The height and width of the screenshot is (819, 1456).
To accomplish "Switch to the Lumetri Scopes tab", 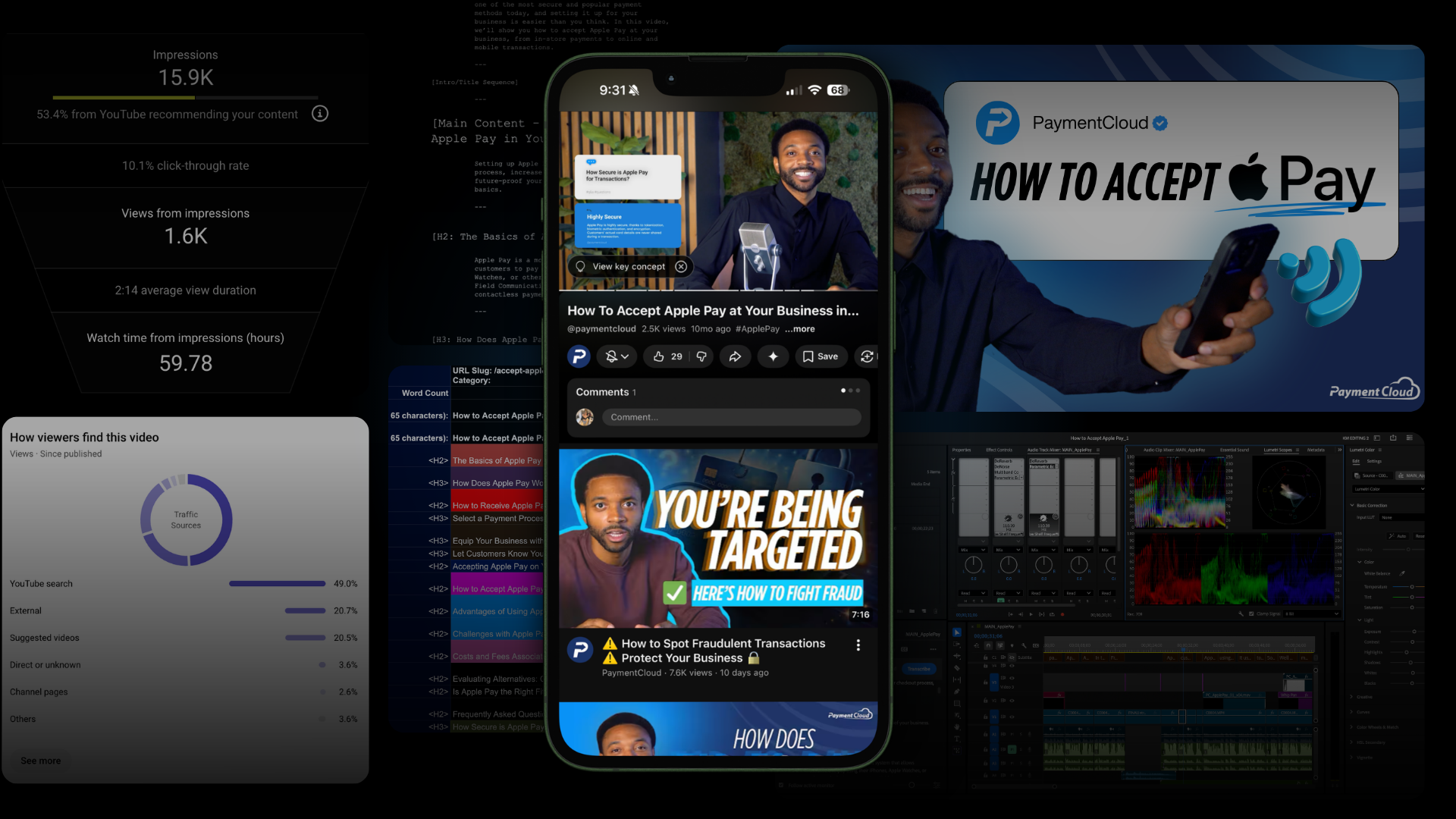I will [x=1278, y=450].
